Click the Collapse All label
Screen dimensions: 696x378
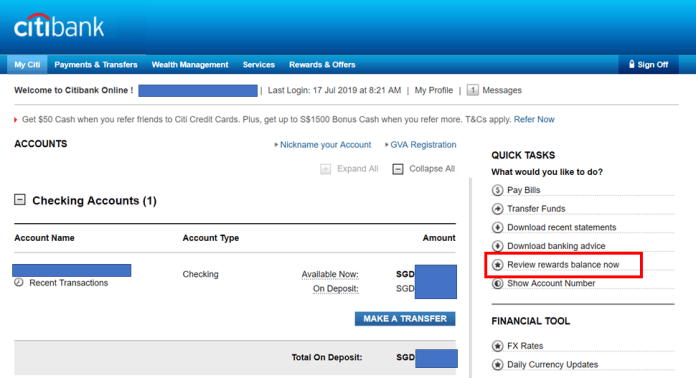coord(432,169)
